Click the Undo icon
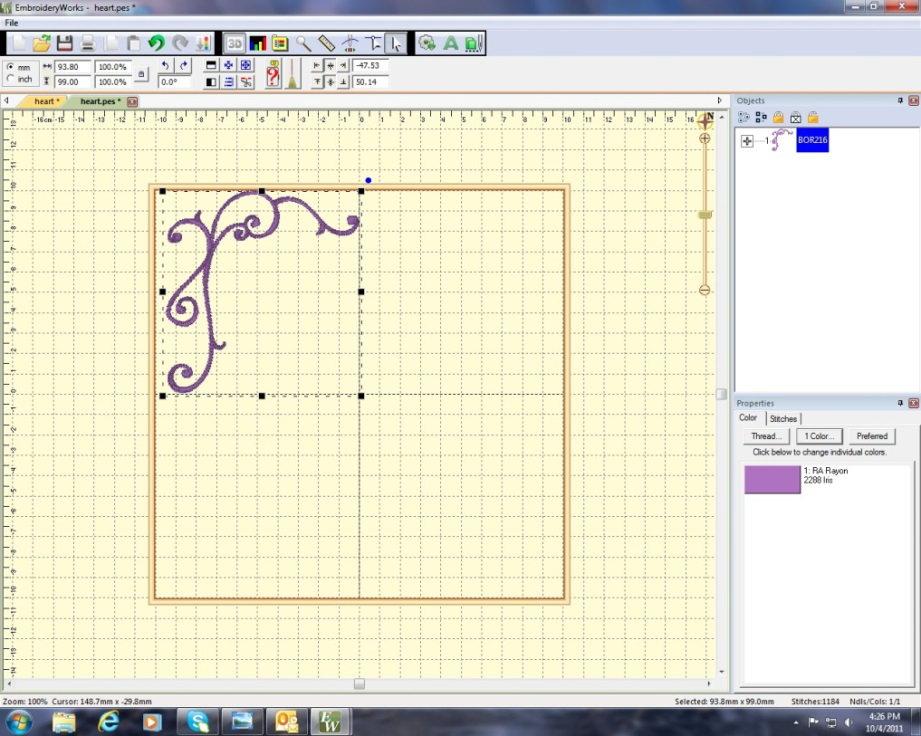 tap(156, 43)
